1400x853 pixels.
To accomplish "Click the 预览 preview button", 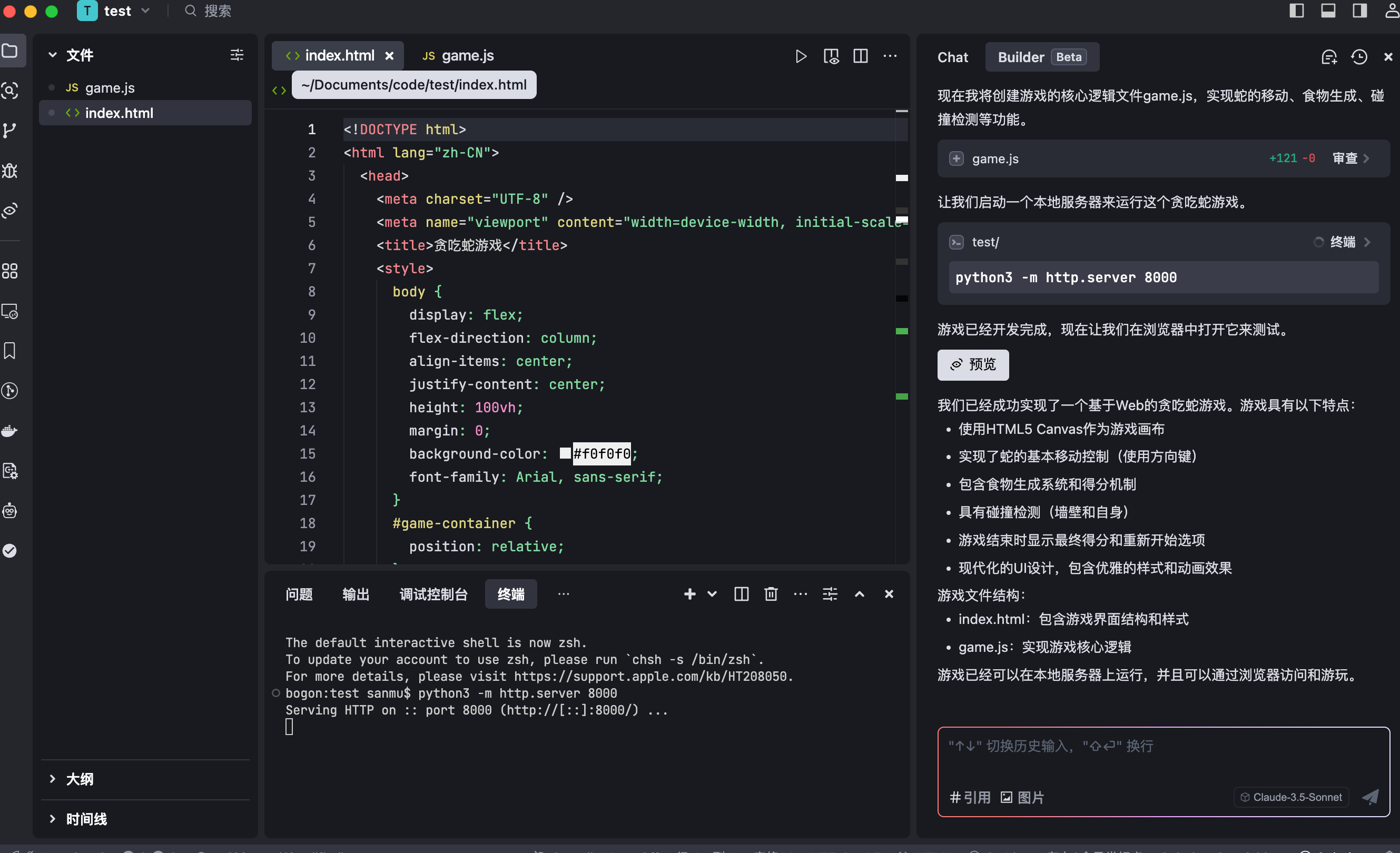I will [x=973, y=364].
